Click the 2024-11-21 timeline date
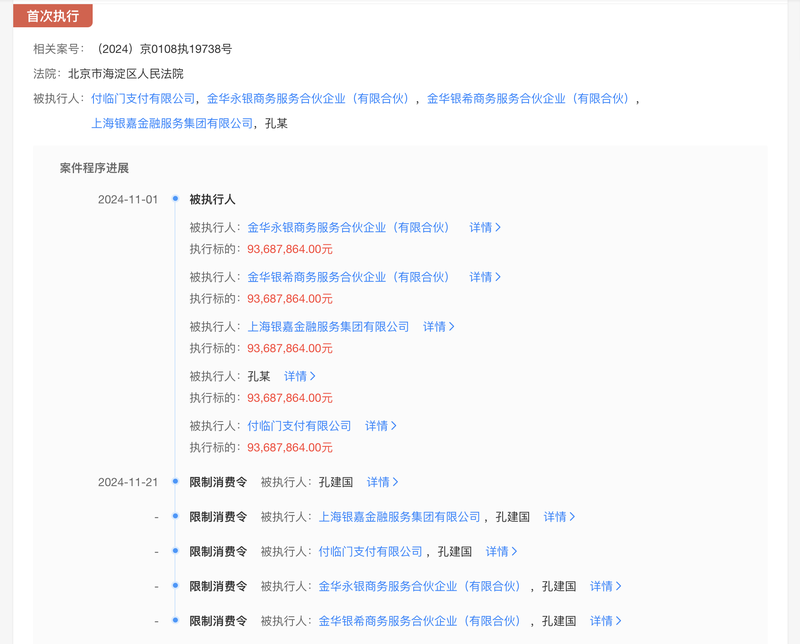800x644 pixels. [x=128, y=482]
